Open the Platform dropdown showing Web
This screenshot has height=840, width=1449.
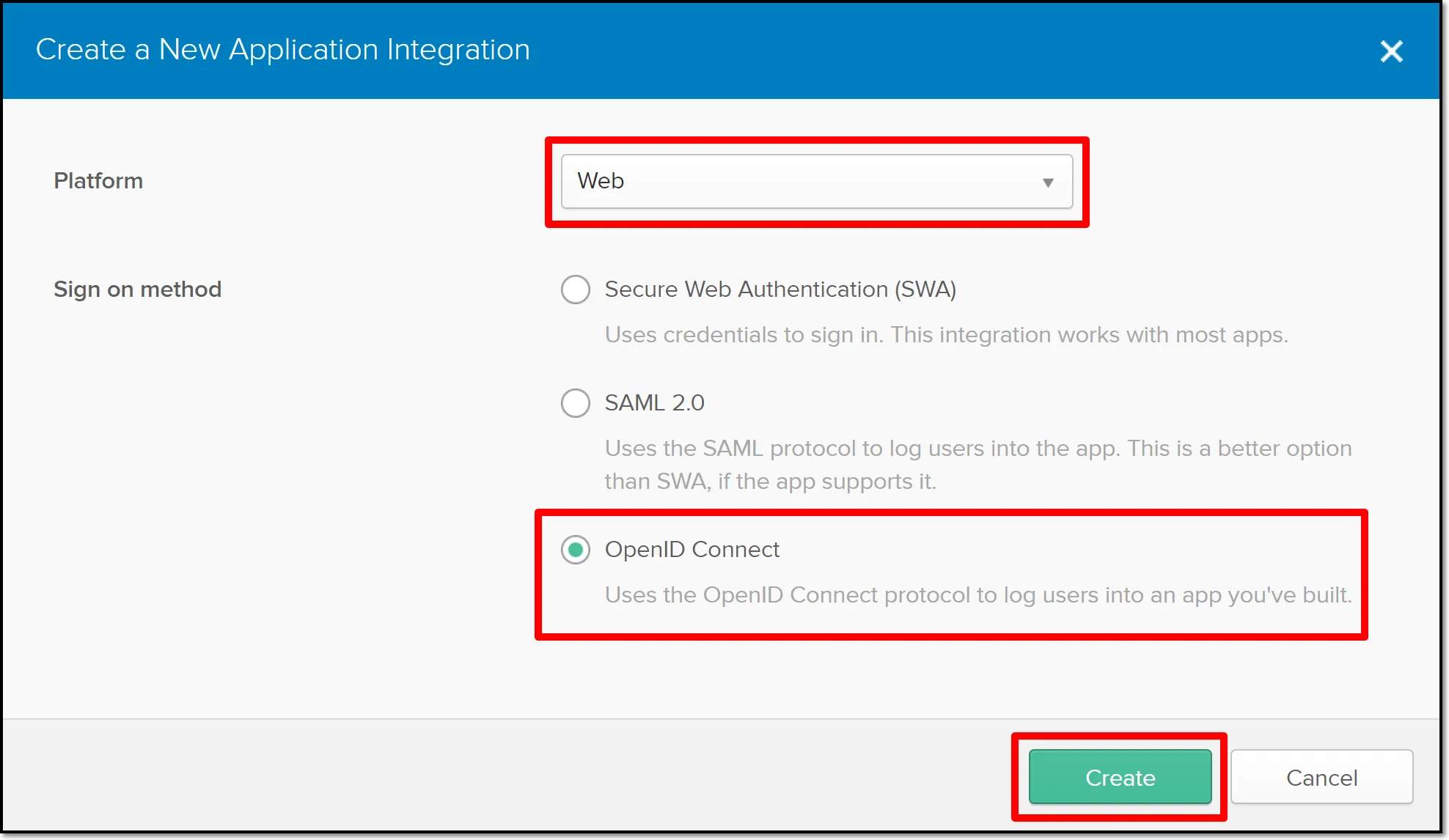point(816,181)
